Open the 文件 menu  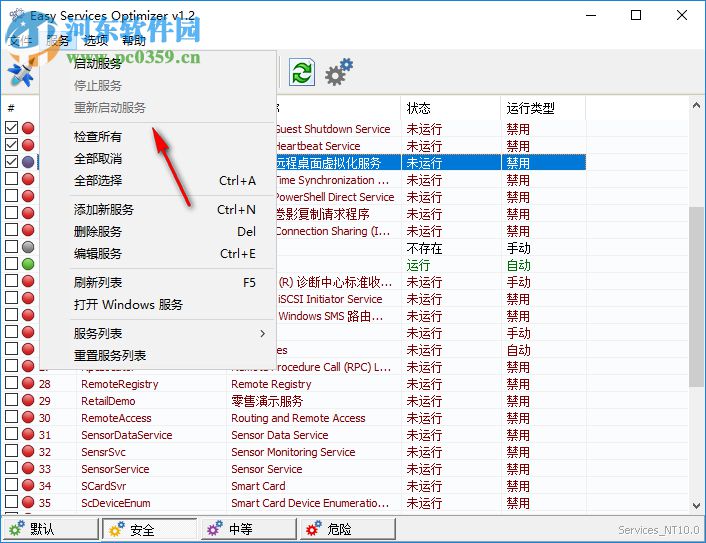tap(20, 41)
